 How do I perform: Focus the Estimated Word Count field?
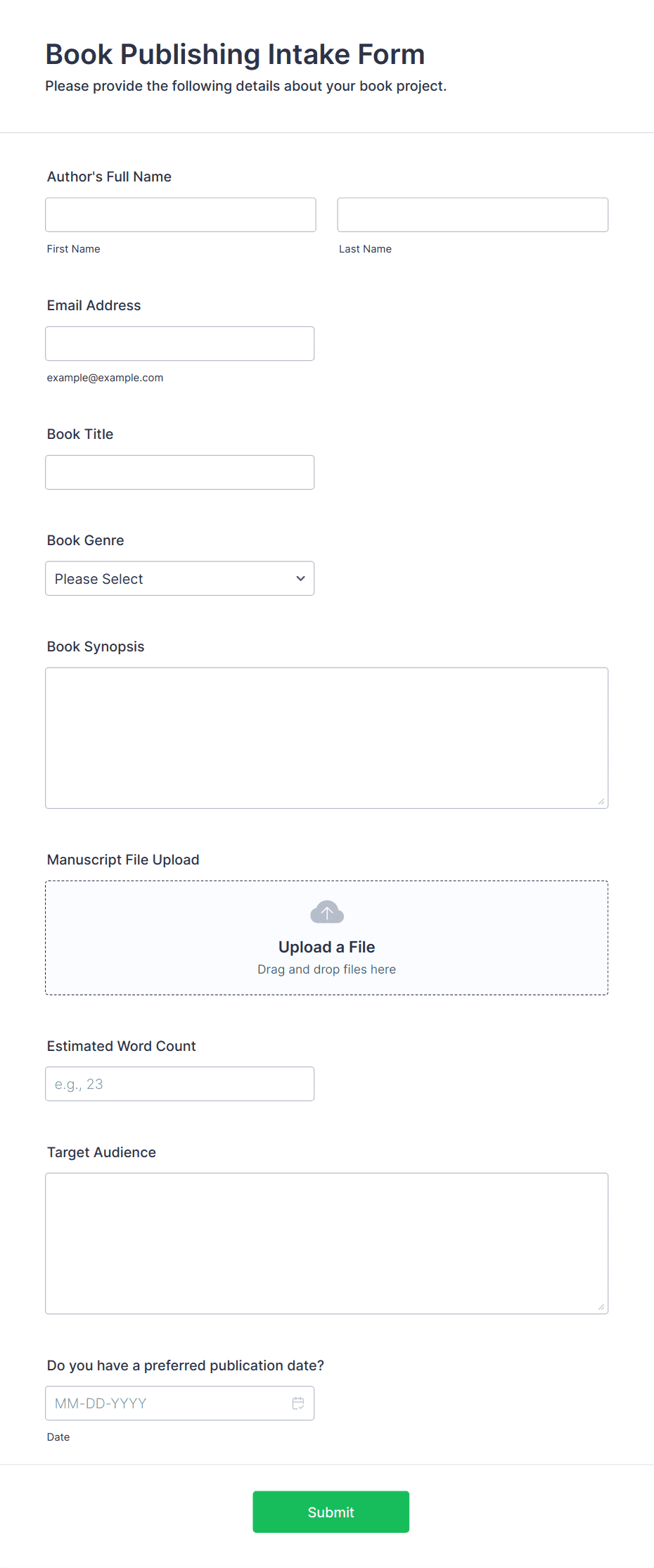pyautogui.click(x=180, y=1084)
